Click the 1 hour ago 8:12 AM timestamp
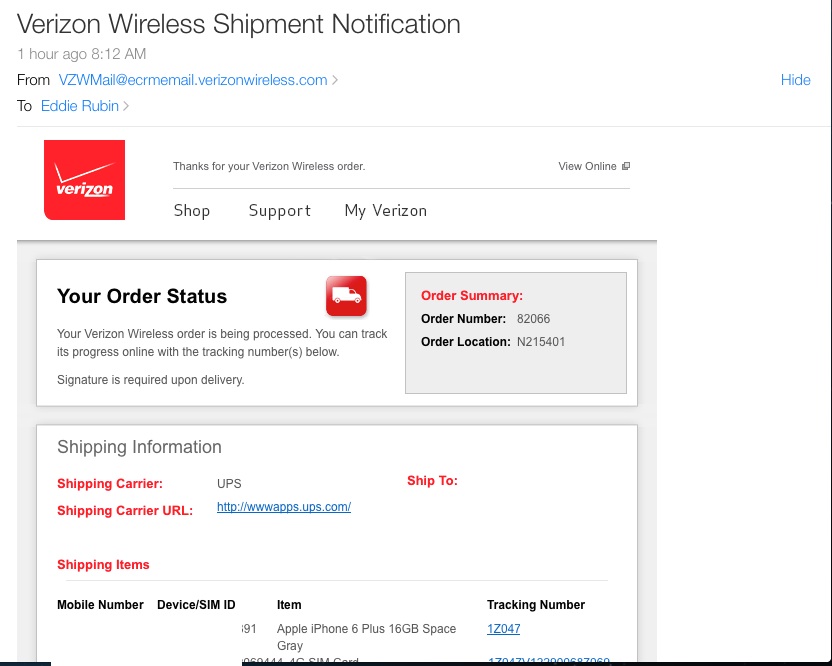Image resolution: width=832 pixels, height=666 pixels. 82,54
